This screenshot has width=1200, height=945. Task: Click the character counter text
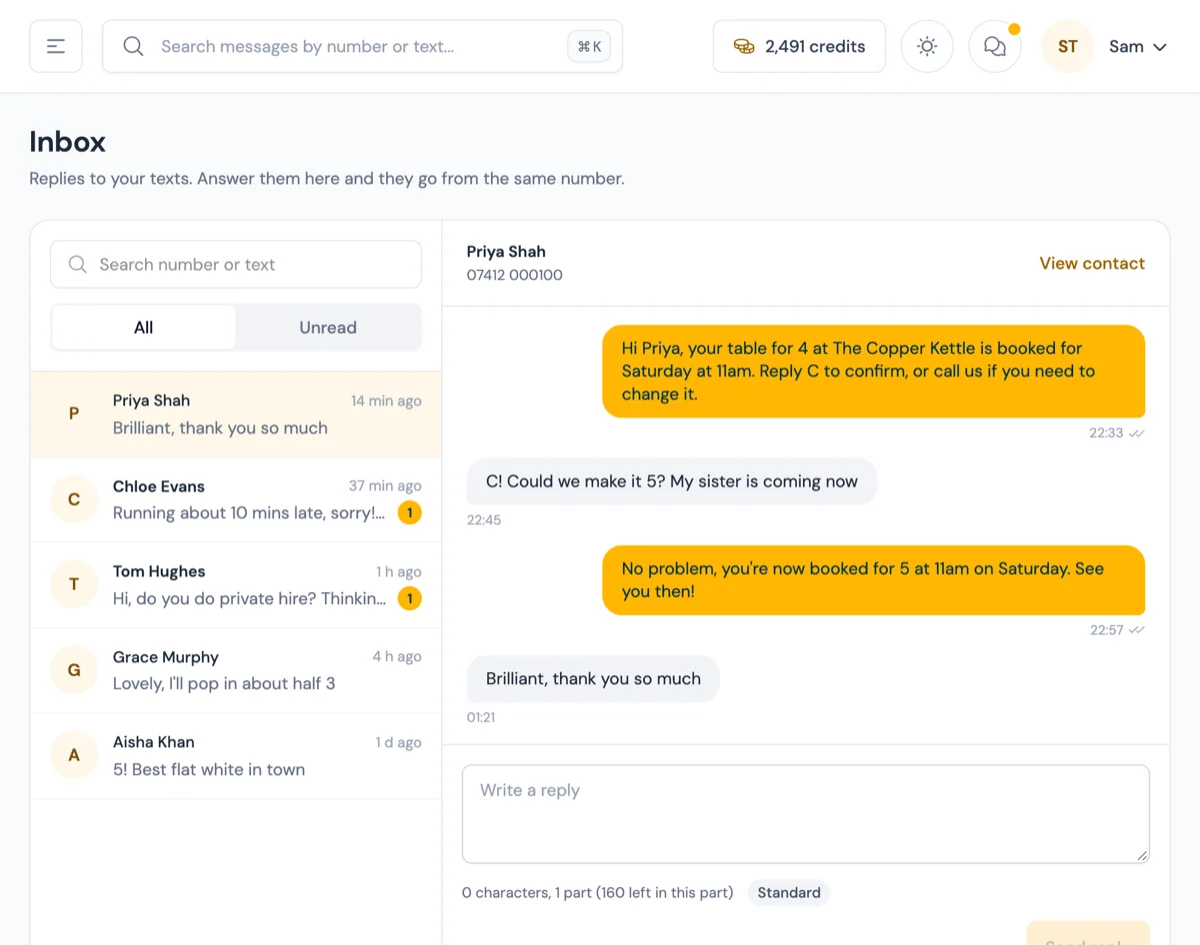click(597, 892)
